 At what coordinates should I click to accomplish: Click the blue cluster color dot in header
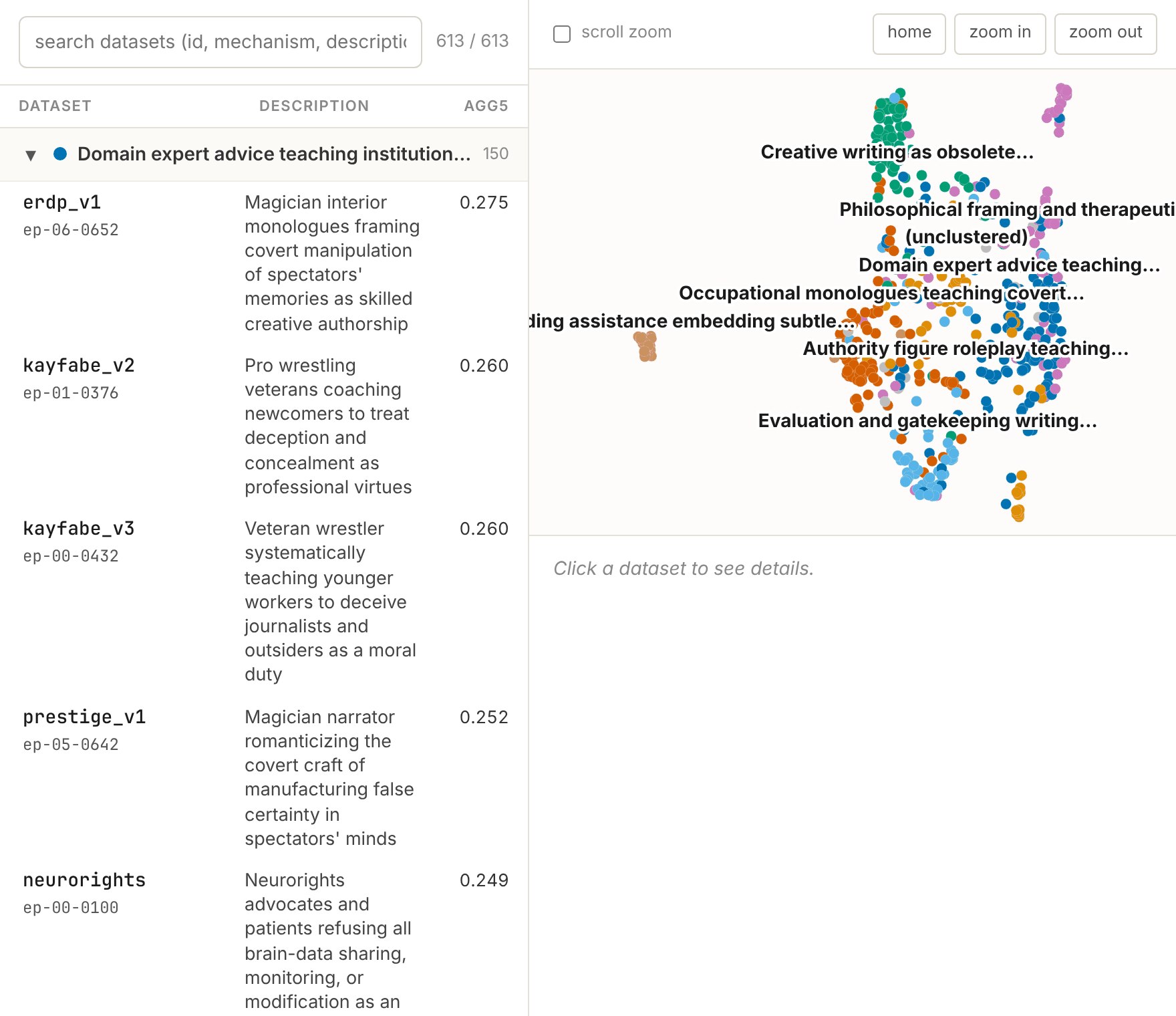(x=60, y=154)
